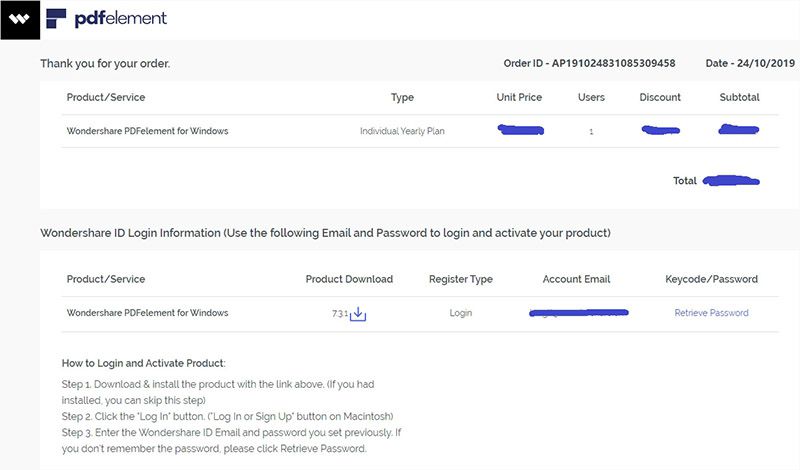Viewport: 800px width, 470px height.
Task: Click the Discount column header
Action: click(660, 98)
